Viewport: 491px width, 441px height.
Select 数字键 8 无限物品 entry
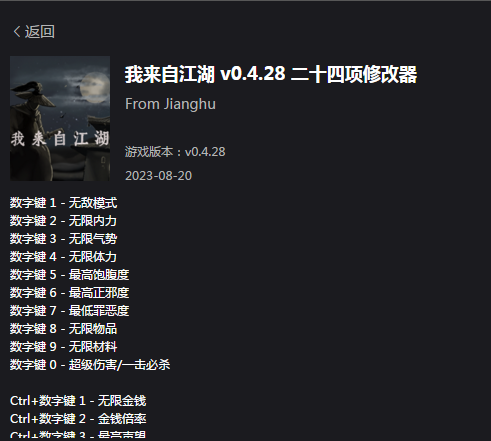tap(63, 329)
